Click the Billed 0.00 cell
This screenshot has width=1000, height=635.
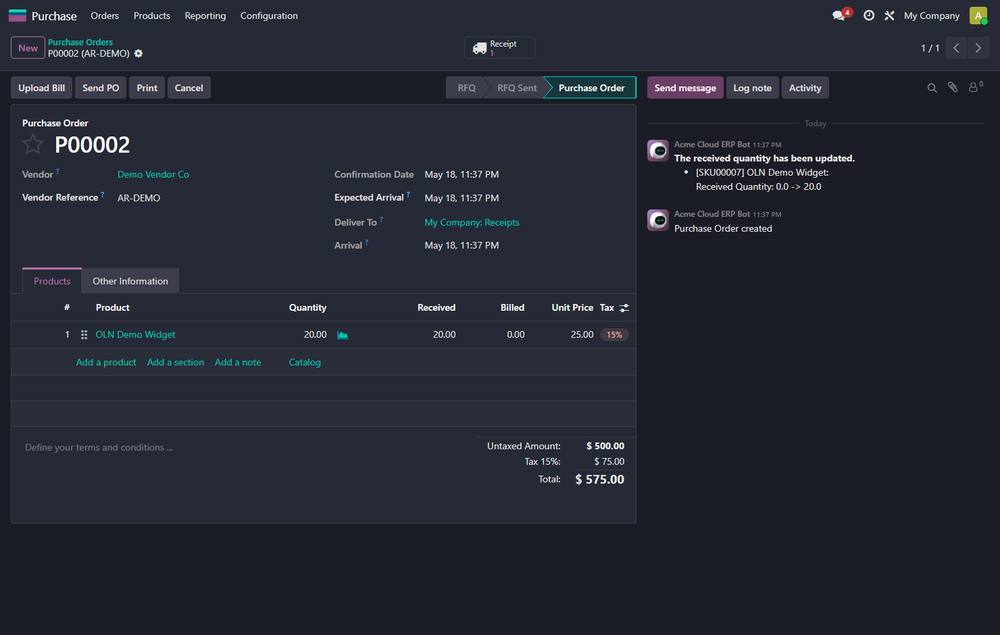(515, 335)
